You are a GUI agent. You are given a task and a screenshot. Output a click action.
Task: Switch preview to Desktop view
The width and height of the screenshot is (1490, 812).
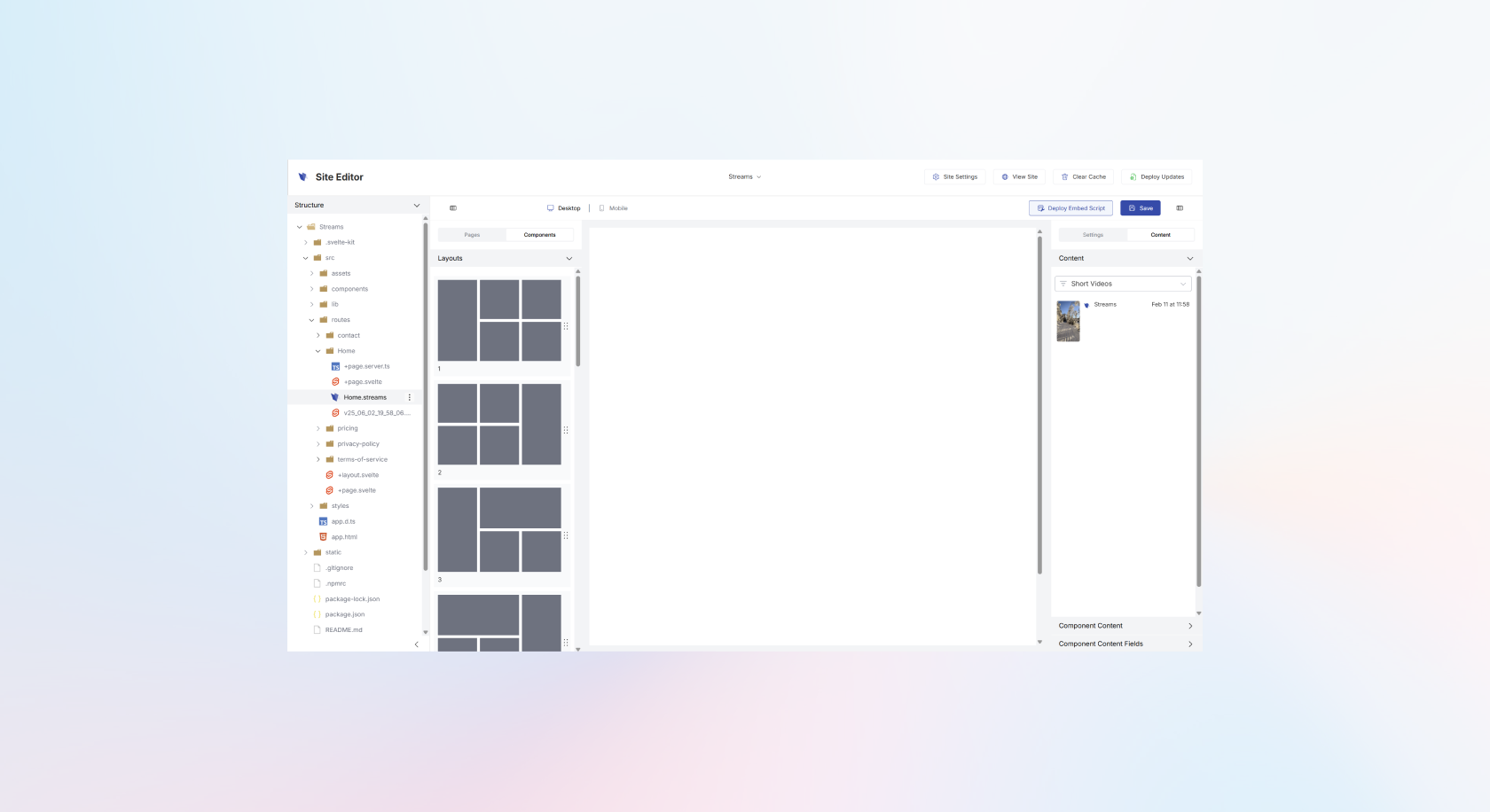[564, 207]
